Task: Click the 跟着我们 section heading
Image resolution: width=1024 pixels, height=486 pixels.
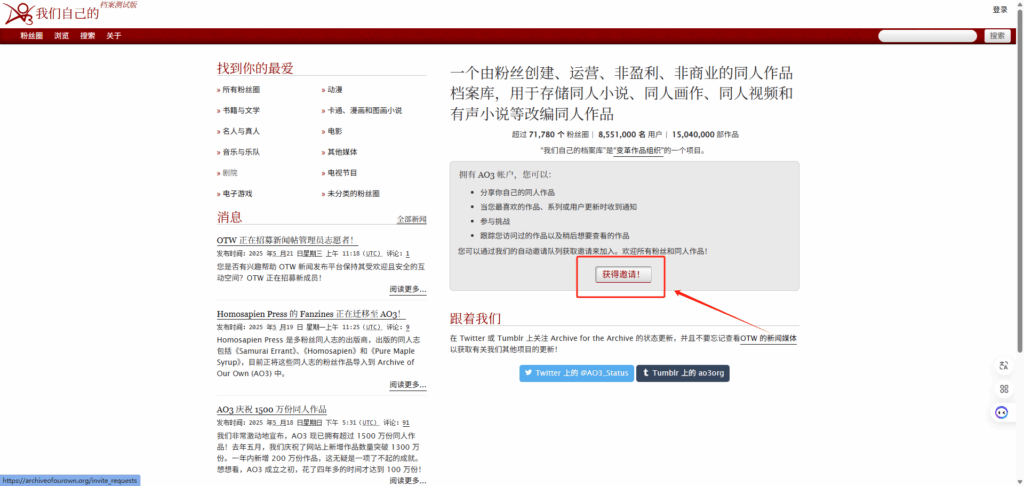Action: [x=475, y=318]
